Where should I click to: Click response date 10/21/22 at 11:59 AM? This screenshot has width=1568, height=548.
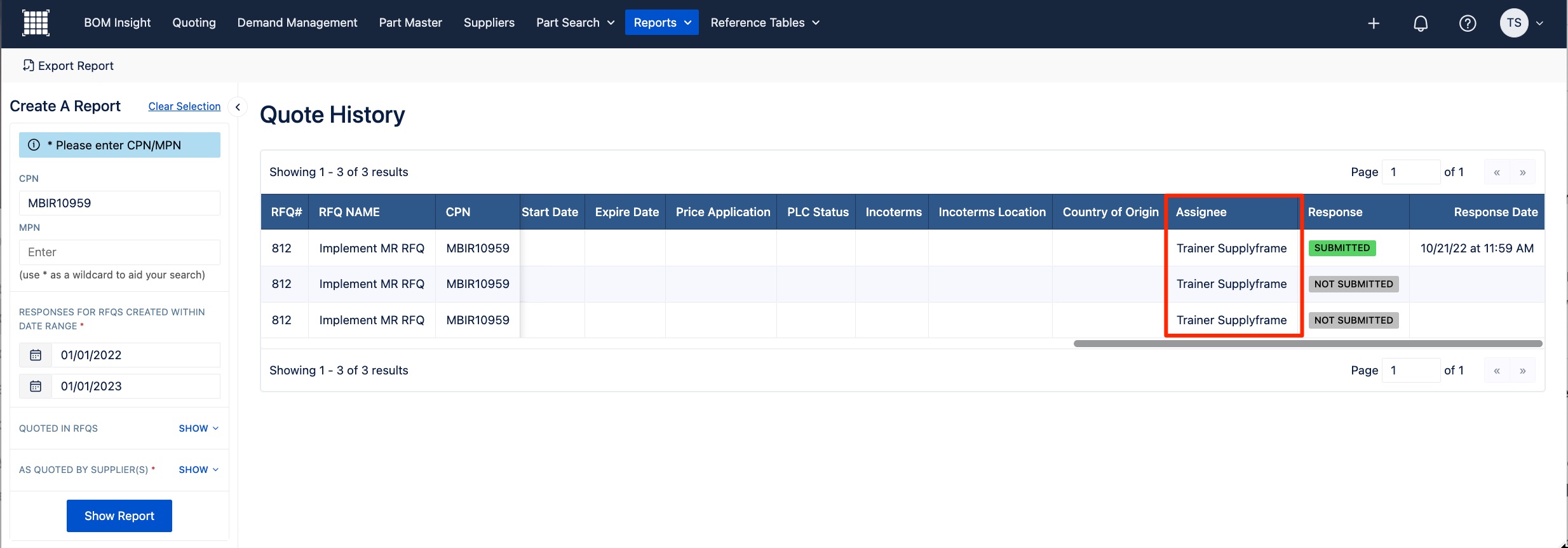coord(1477,249)
